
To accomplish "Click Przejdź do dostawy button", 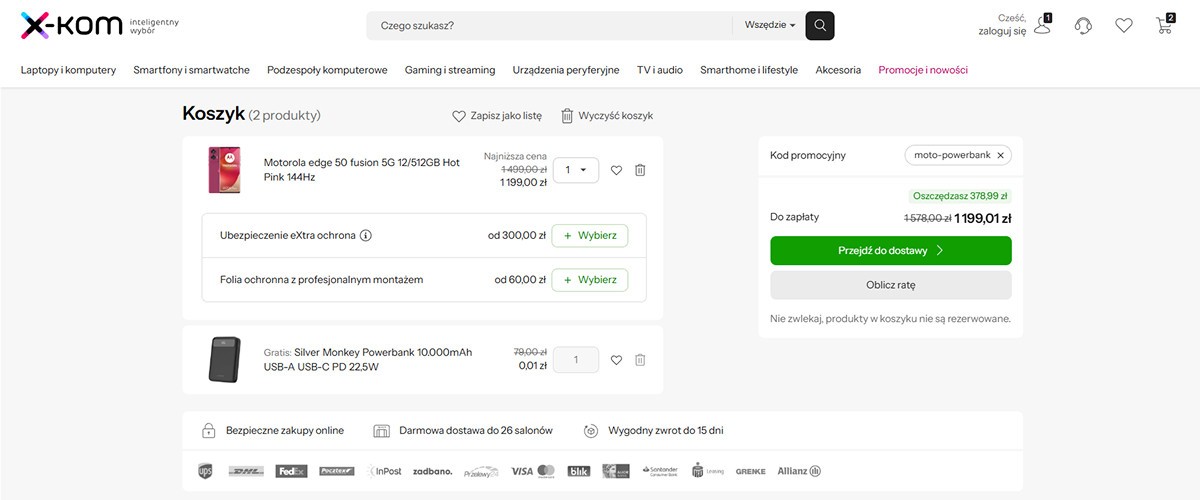I will pyautogui.click(x=891, y=251).
